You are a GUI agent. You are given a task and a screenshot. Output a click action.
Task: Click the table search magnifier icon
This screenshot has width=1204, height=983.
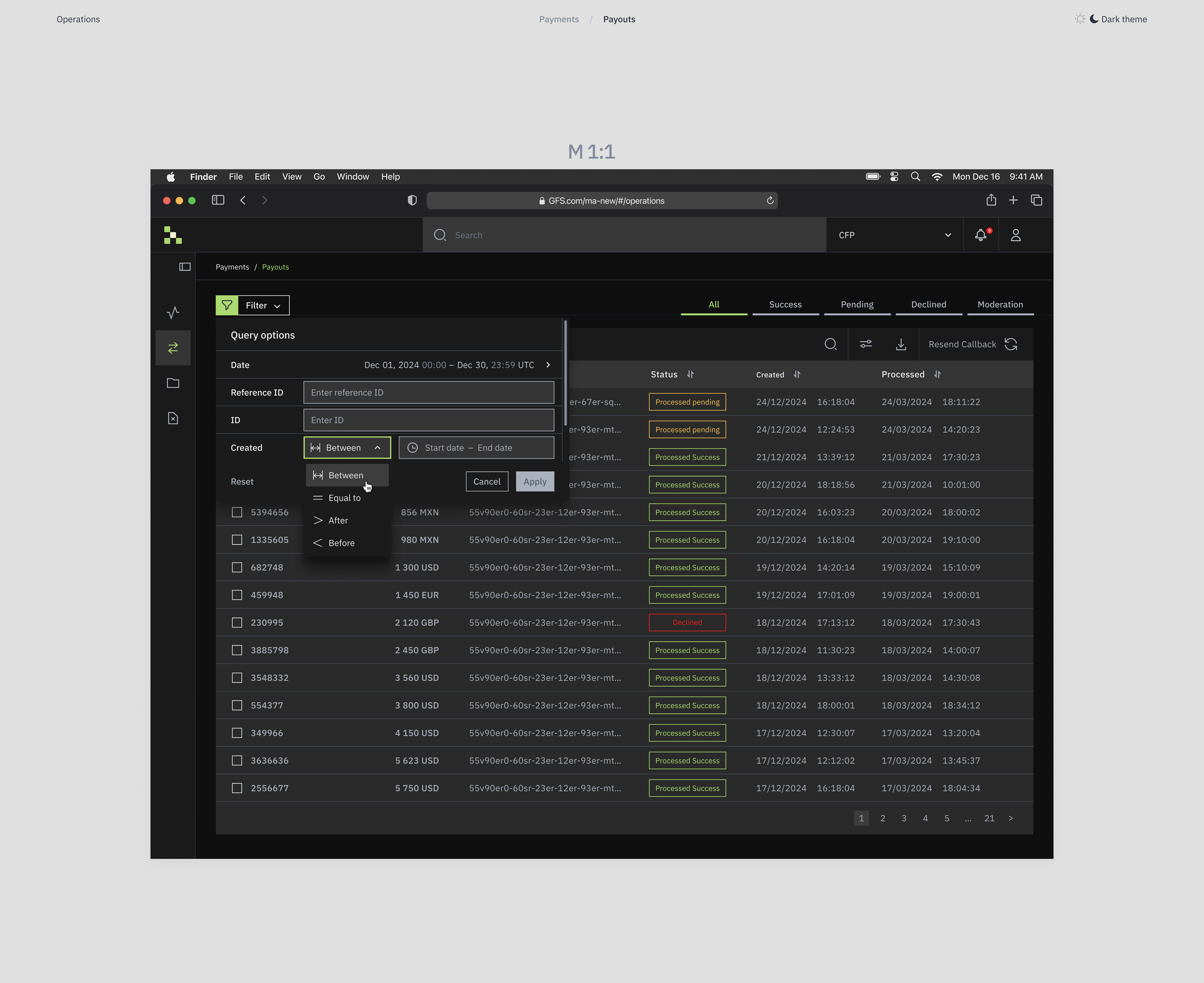(x=830, y=344)
